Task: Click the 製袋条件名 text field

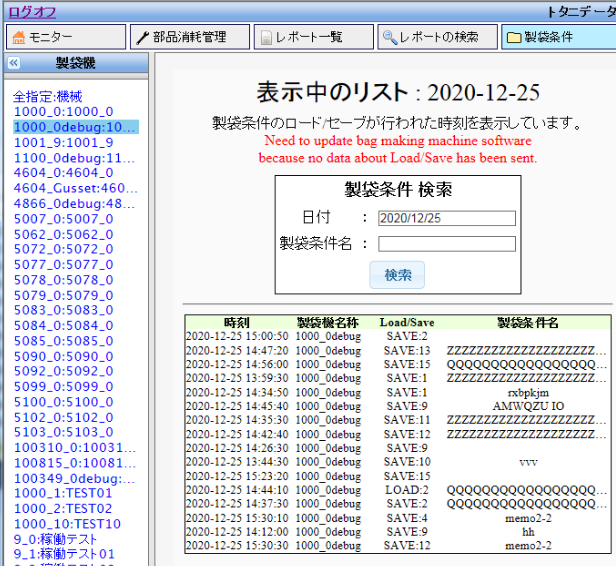Action: [446, 244]
